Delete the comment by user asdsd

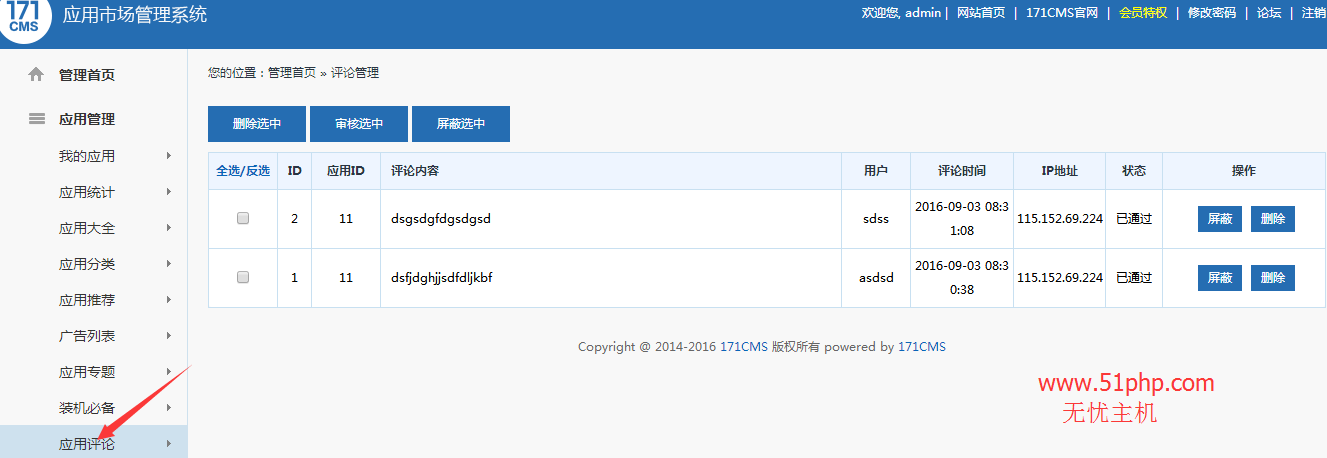click(1273, 278)
